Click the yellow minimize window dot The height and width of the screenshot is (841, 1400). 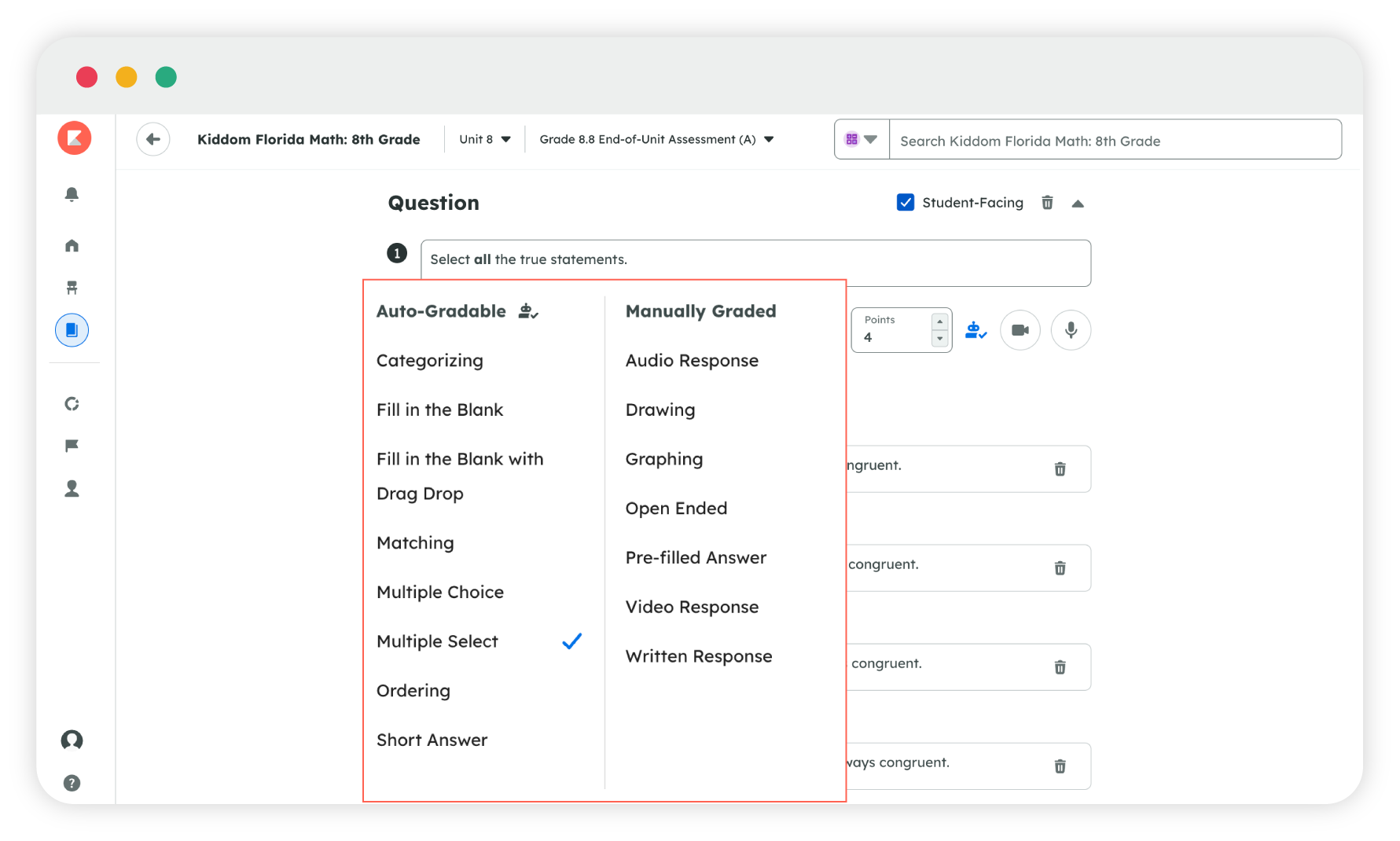pyautogui.click(x=127, y=77)
